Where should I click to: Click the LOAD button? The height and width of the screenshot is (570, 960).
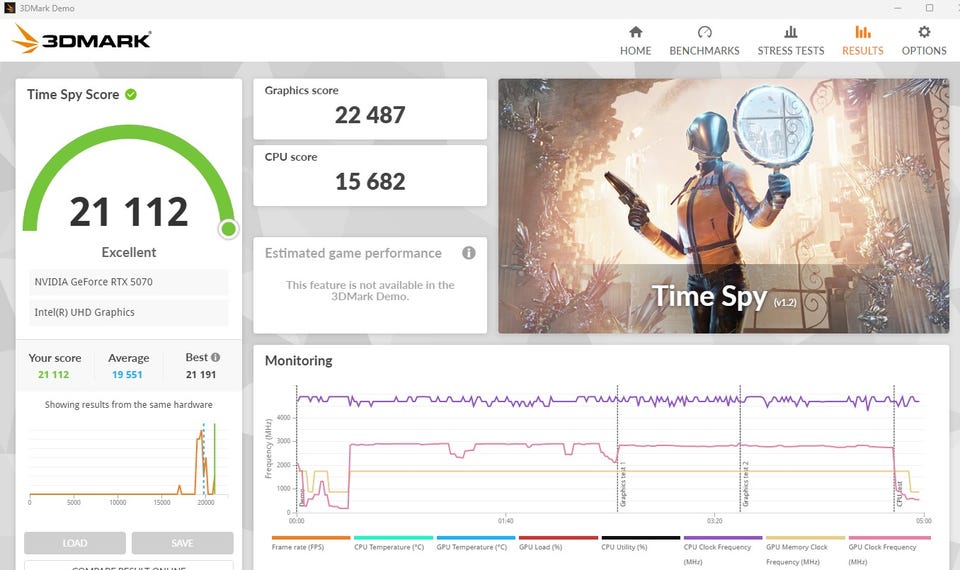pos(75,543)
